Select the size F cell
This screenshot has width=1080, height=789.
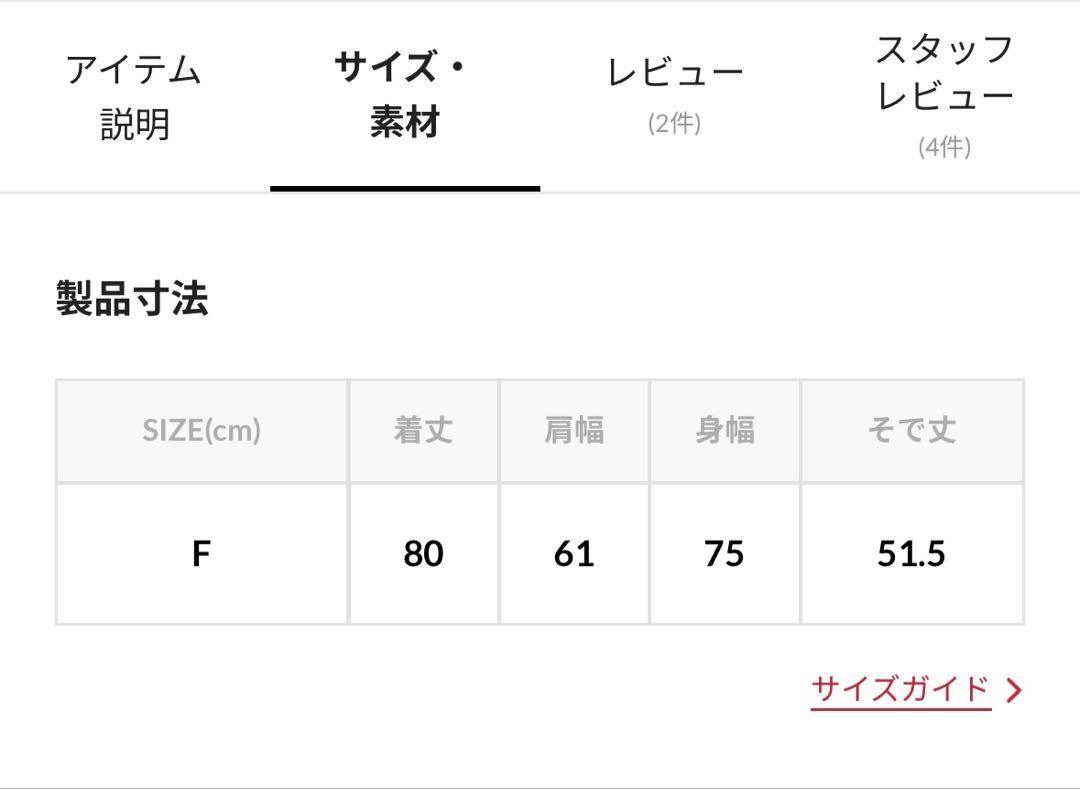coord(202,554)
